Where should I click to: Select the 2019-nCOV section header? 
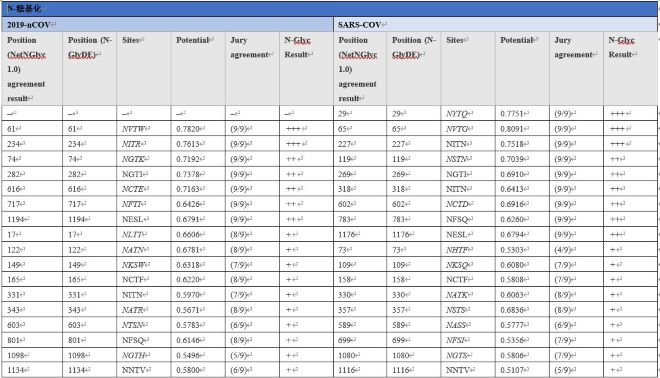click(168, 24)
